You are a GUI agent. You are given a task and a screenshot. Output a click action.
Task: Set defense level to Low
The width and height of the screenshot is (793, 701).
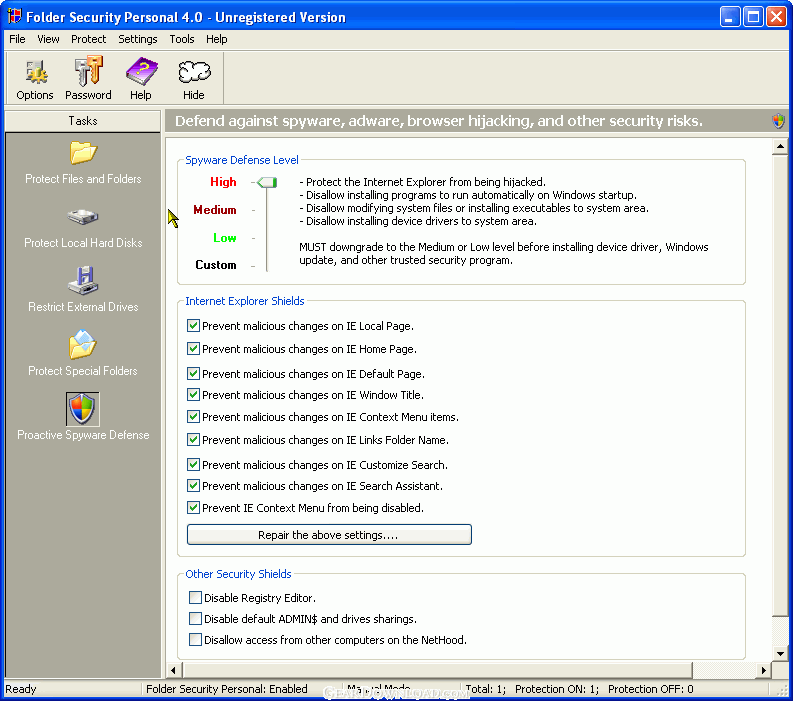coord(225,238)
